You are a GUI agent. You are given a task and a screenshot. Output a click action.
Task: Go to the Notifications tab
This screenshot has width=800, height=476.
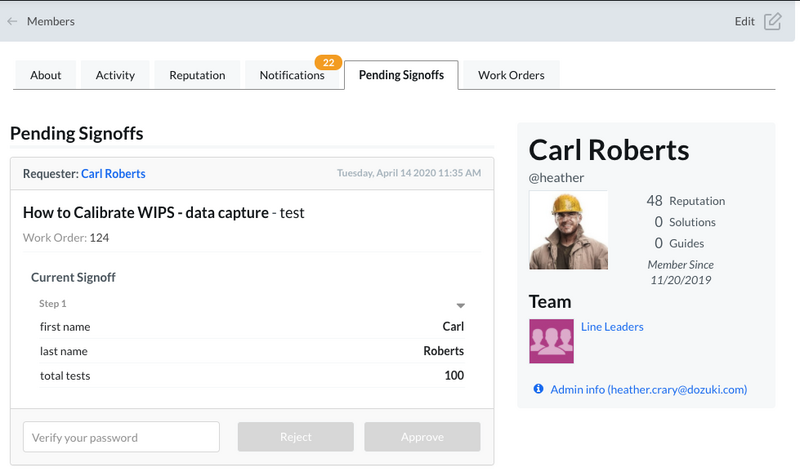click(x=292, y=75)
